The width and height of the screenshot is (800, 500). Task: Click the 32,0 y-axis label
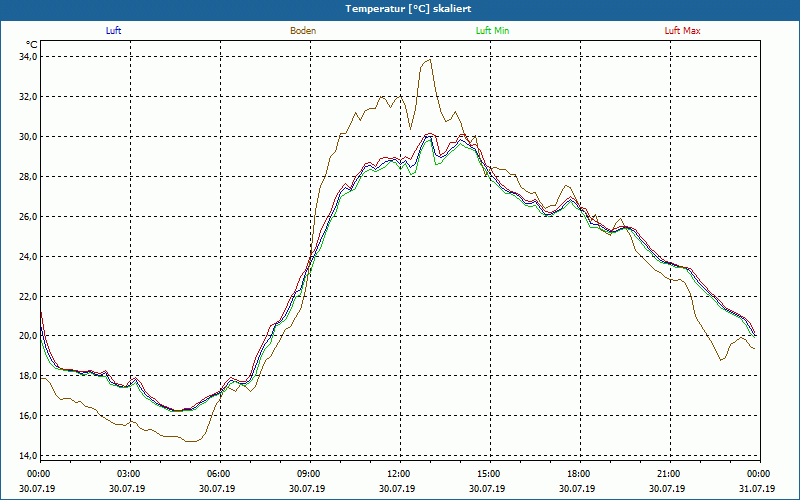(x=26, y=96)
